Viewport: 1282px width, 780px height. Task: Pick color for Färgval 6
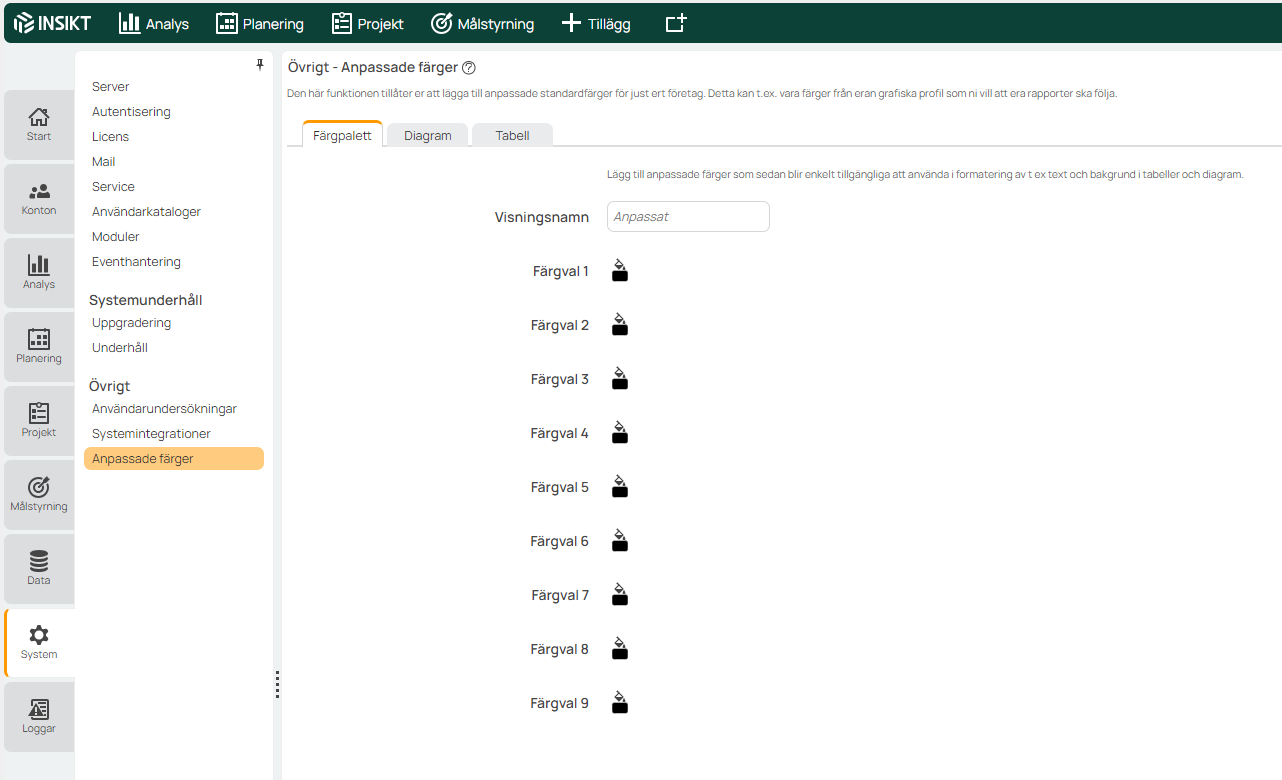tap(620, 541)
